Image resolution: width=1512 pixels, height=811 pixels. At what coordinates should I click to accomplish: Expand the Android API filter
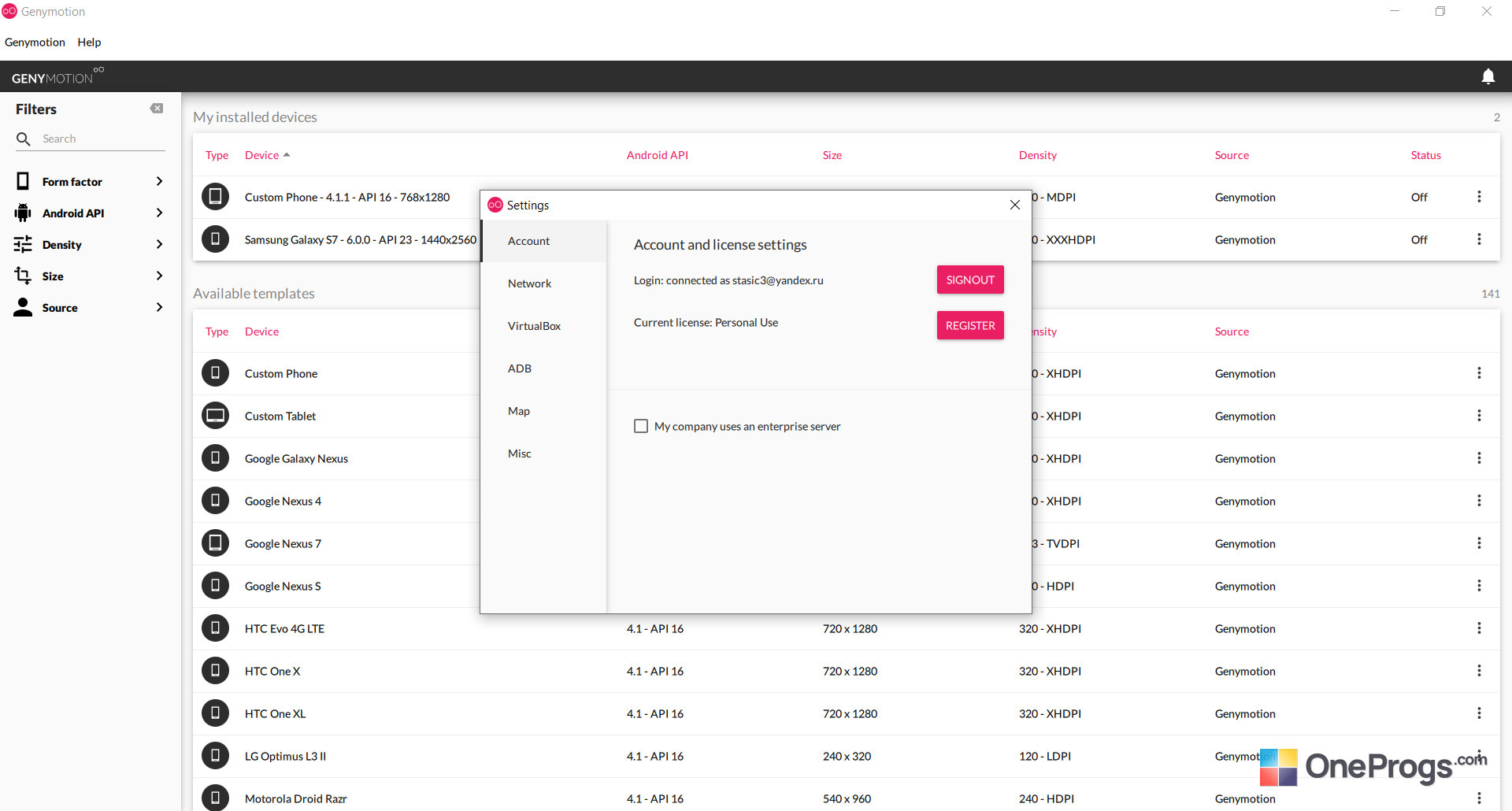(x=159, y=213)
